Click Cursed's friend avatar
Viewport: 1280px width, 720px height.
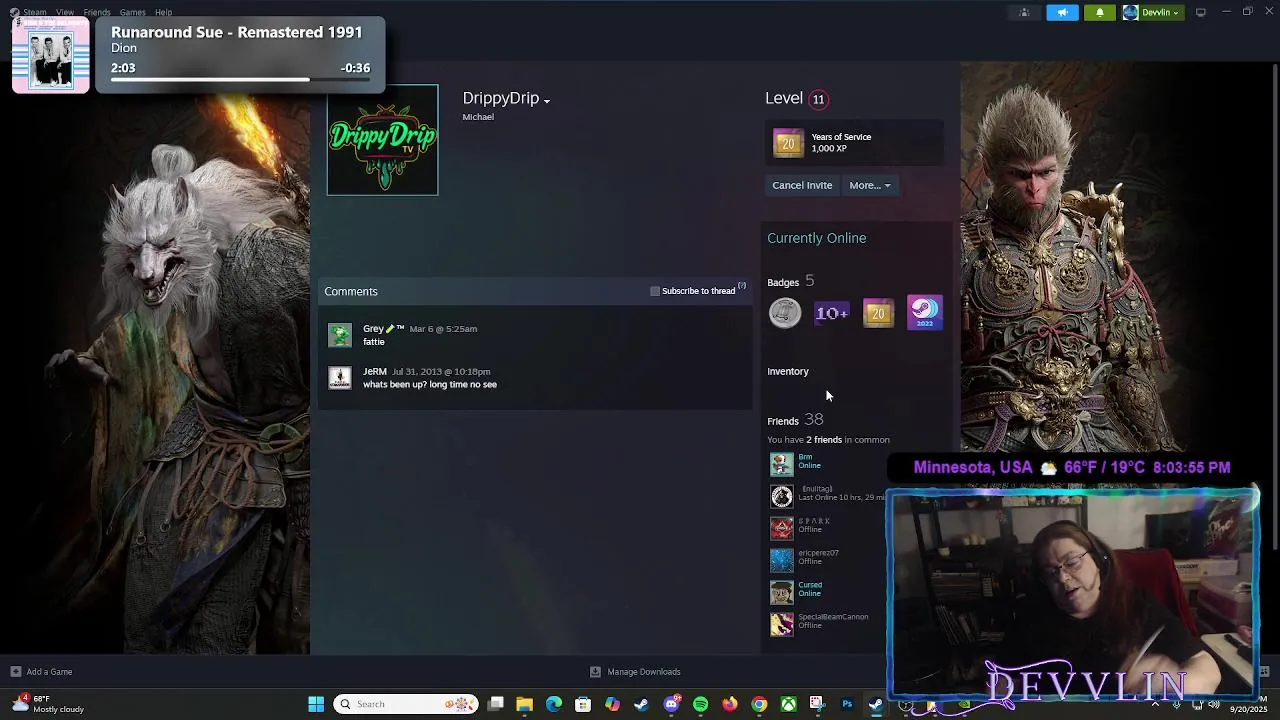[781, 592]
